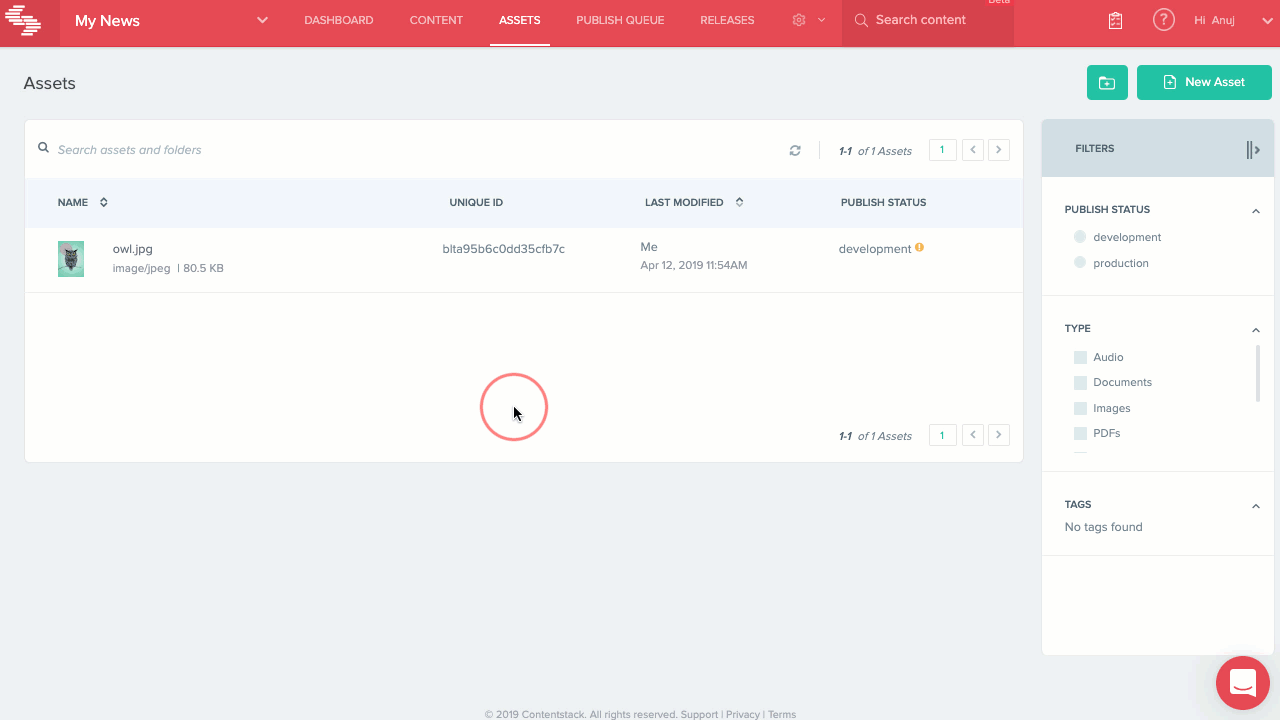1280x720 pixels.
Task: Collapse the Publish Status filter section
Action: tap(1256, 211)
